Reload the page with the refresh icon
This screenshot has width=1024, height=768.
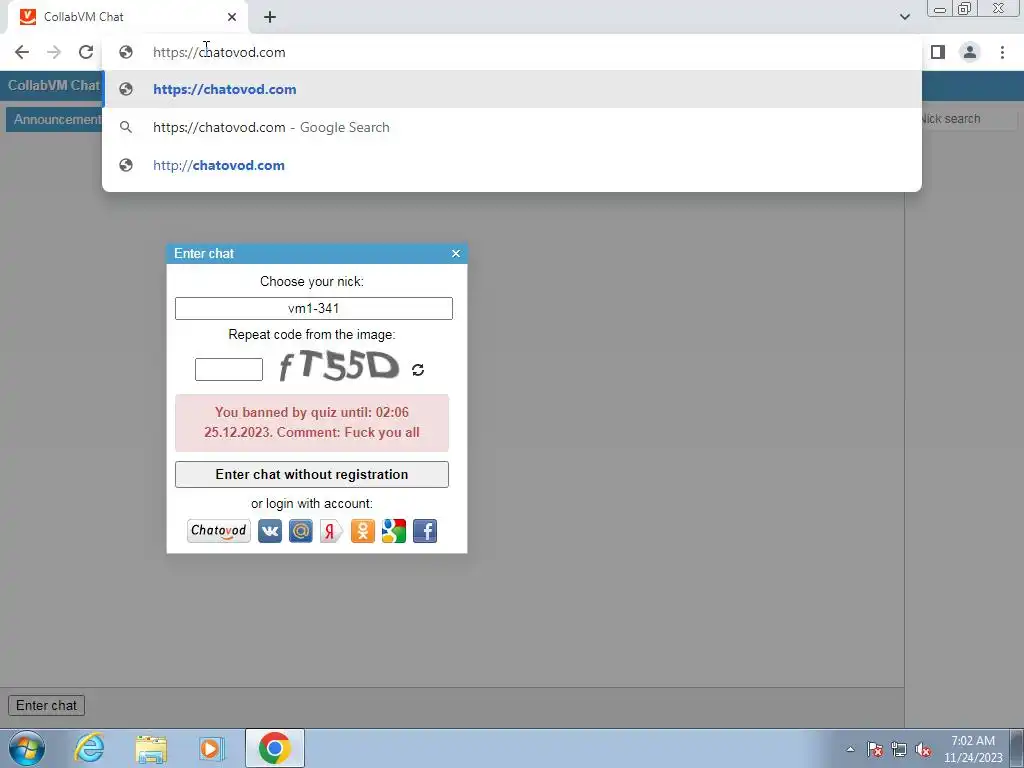(x=86, y=52)
